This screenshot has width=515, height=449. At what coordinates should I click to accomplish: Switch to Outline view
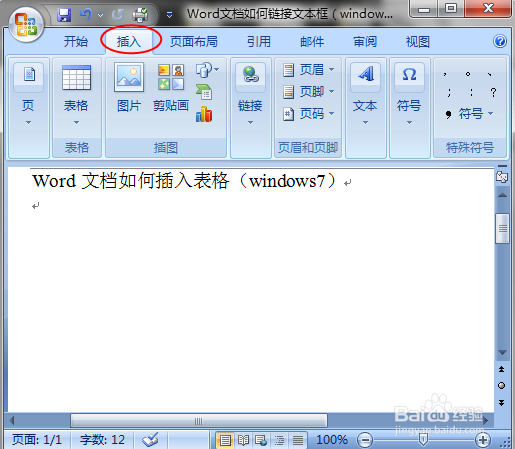click(279, 440)
